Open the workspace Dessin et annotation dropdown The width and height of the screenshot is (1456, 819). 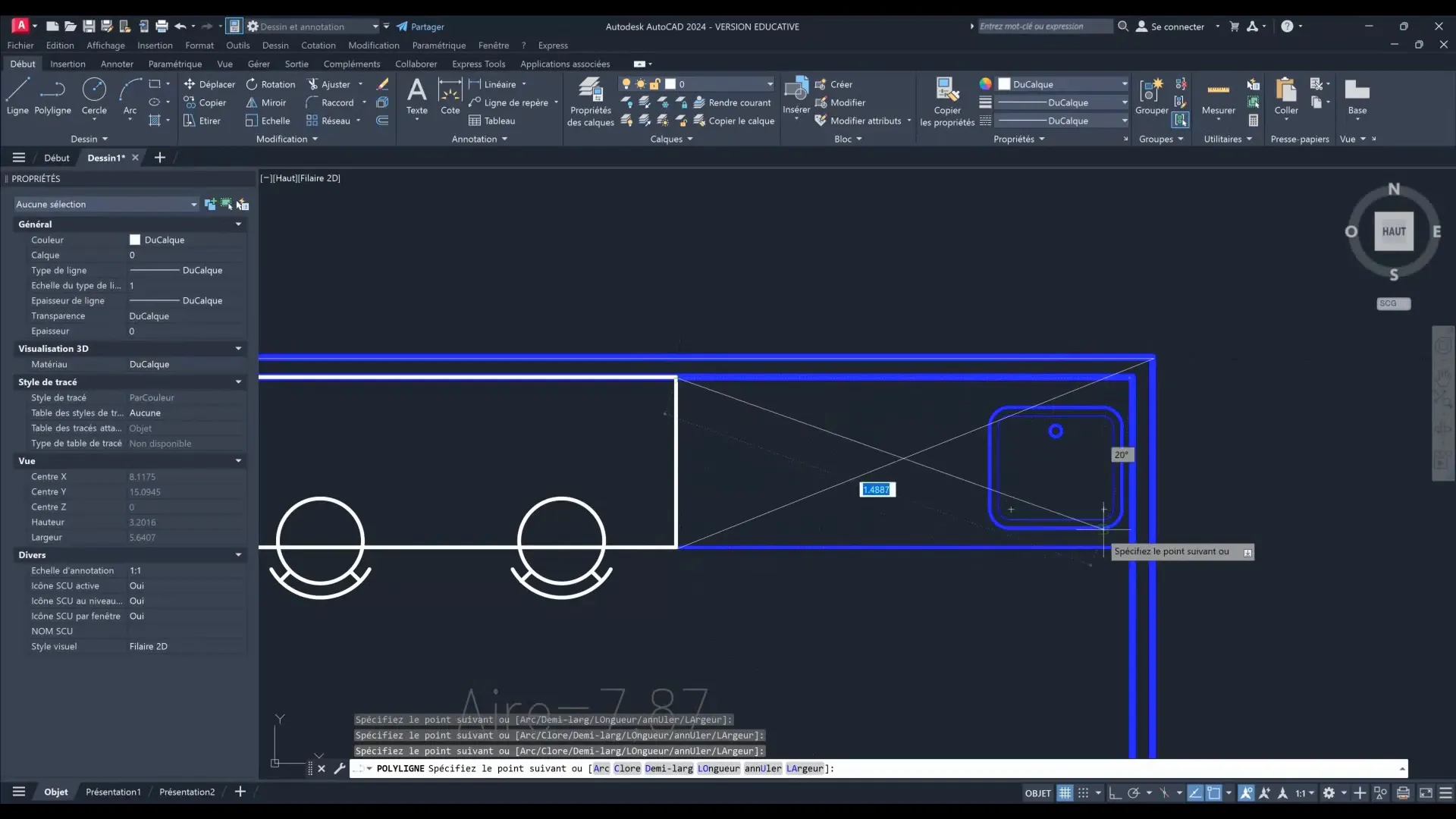tap(312, 27)
